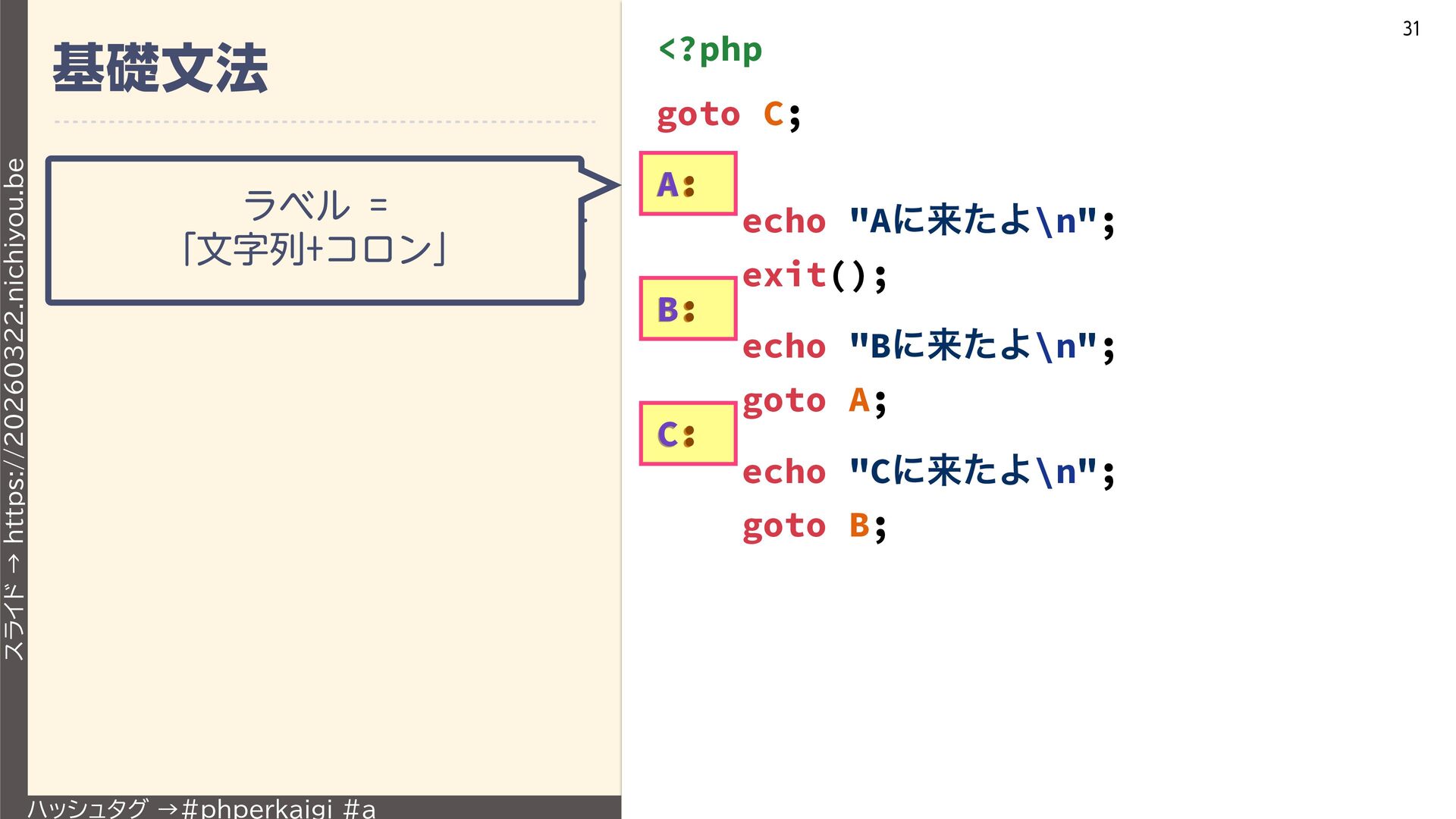Click the 「文字列+コロン」 text
The image size is (1456, 819).
[314, 249]
